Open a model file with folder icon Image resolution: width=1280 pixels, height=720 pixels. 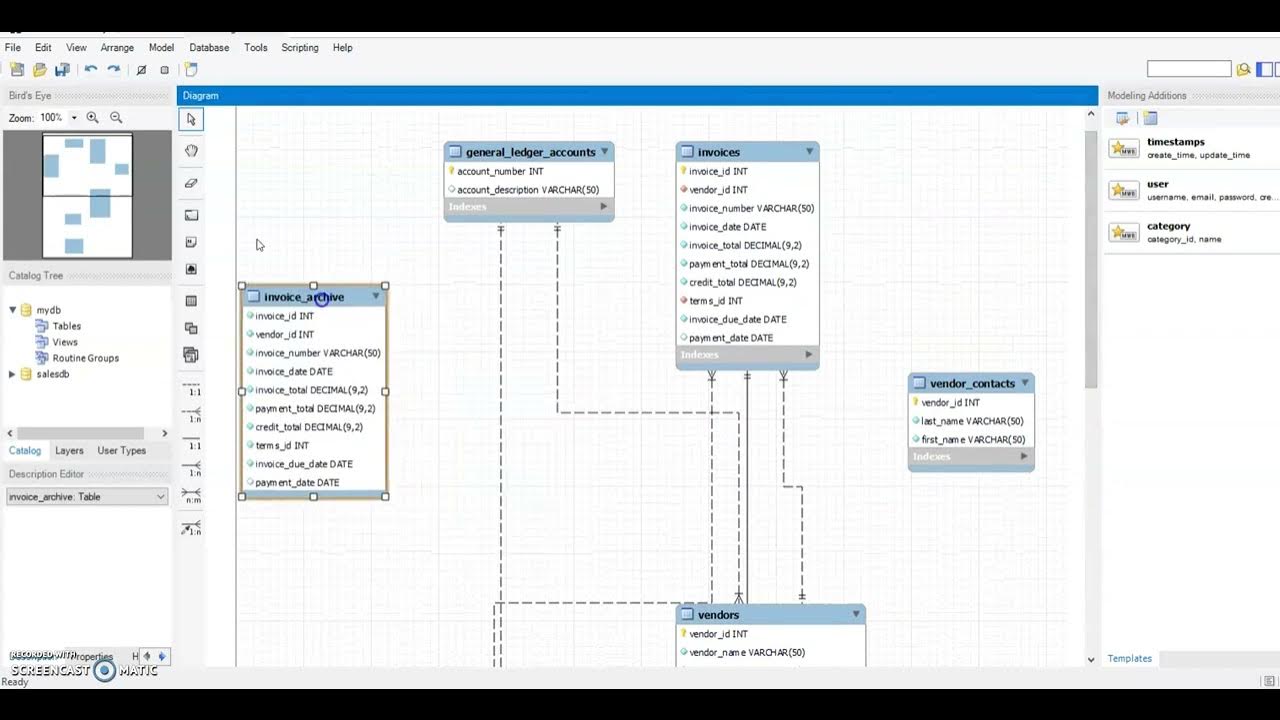point(40,70)
